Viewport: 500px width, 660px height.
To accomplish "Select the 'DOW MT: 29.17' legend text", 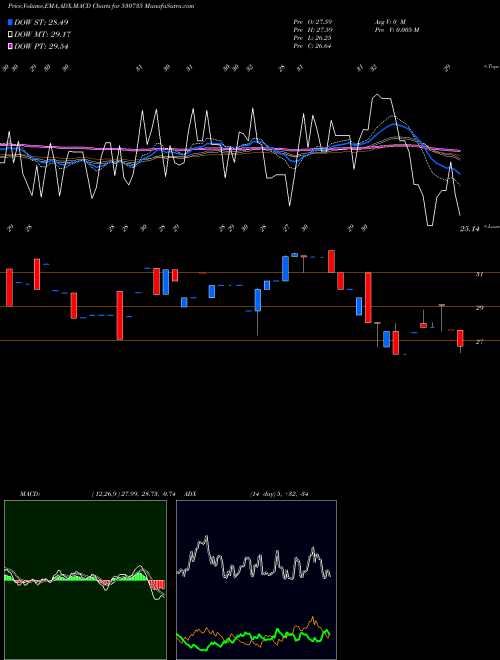I will 42,35.
